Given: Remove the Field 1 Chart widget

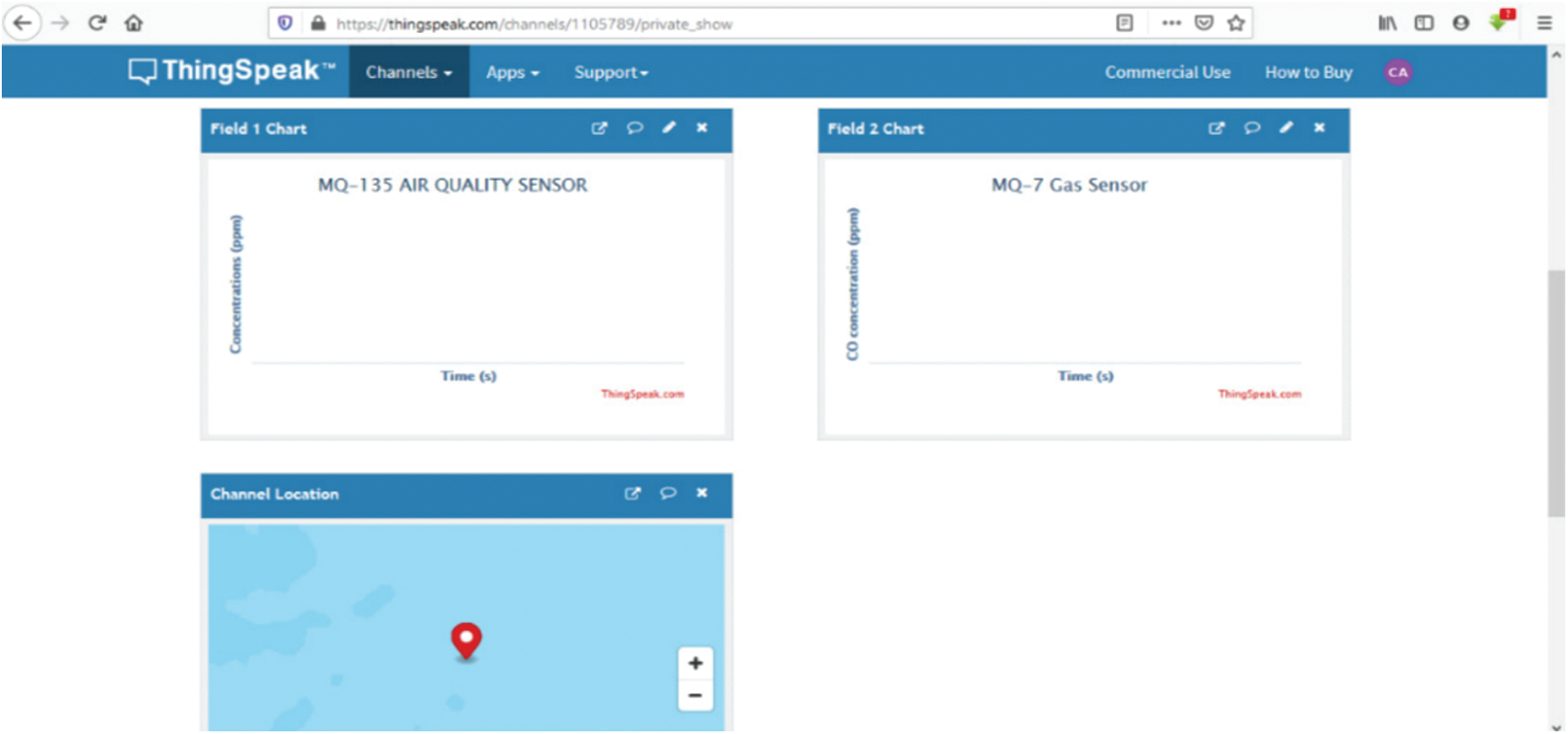Looking at the screenshot, I should pyautogui.click(x=702, y=128).
